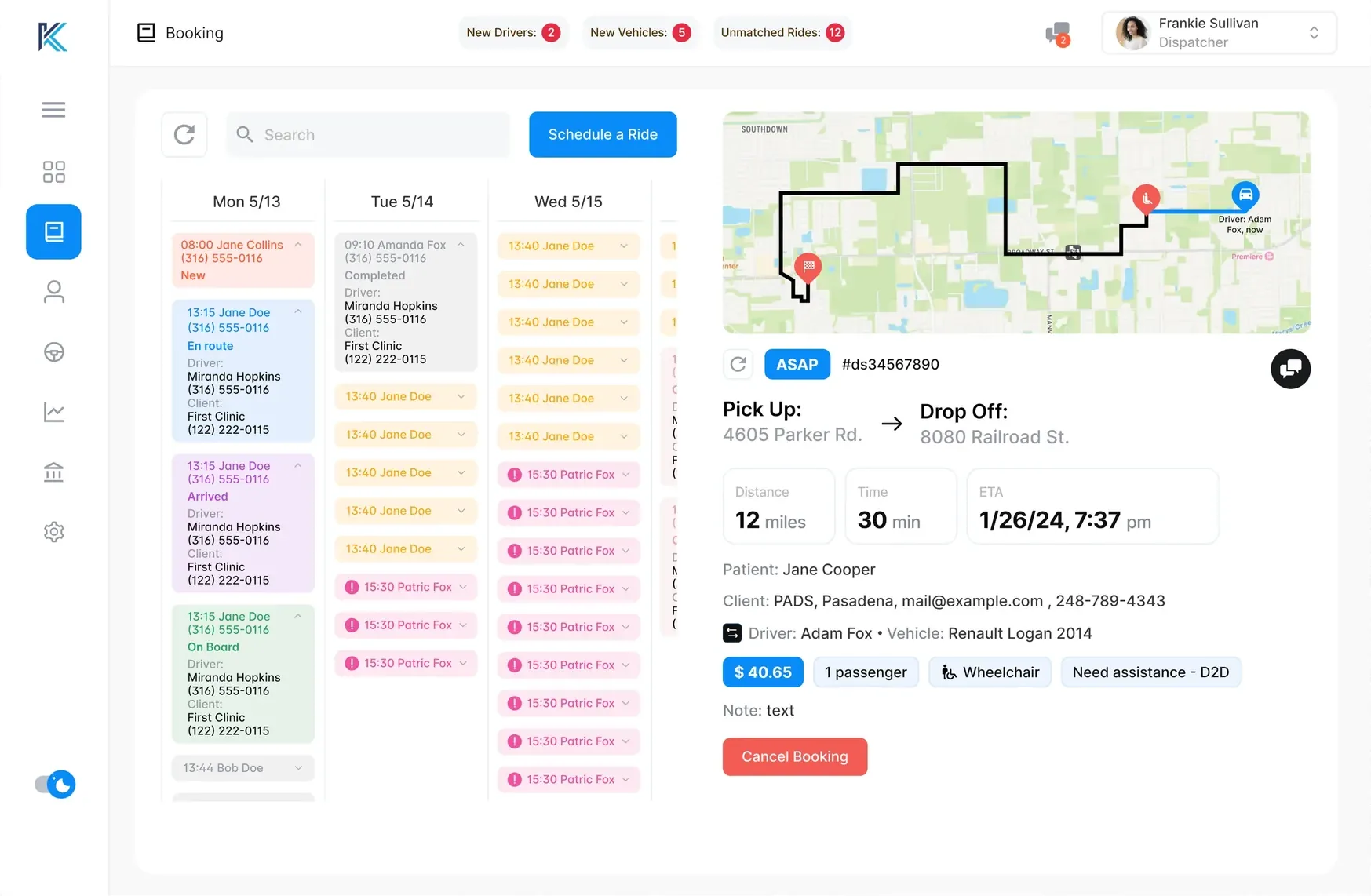The image size is (1371, 896).
Task: Select the Tue 5/14 column header
Action: (x=402, y=202)
